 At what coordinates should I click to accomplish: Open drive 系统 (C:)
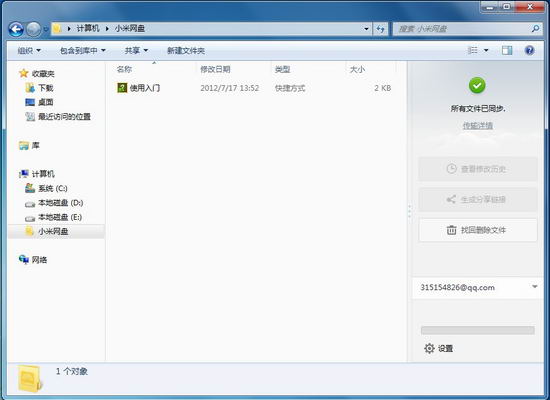(53, 188)
